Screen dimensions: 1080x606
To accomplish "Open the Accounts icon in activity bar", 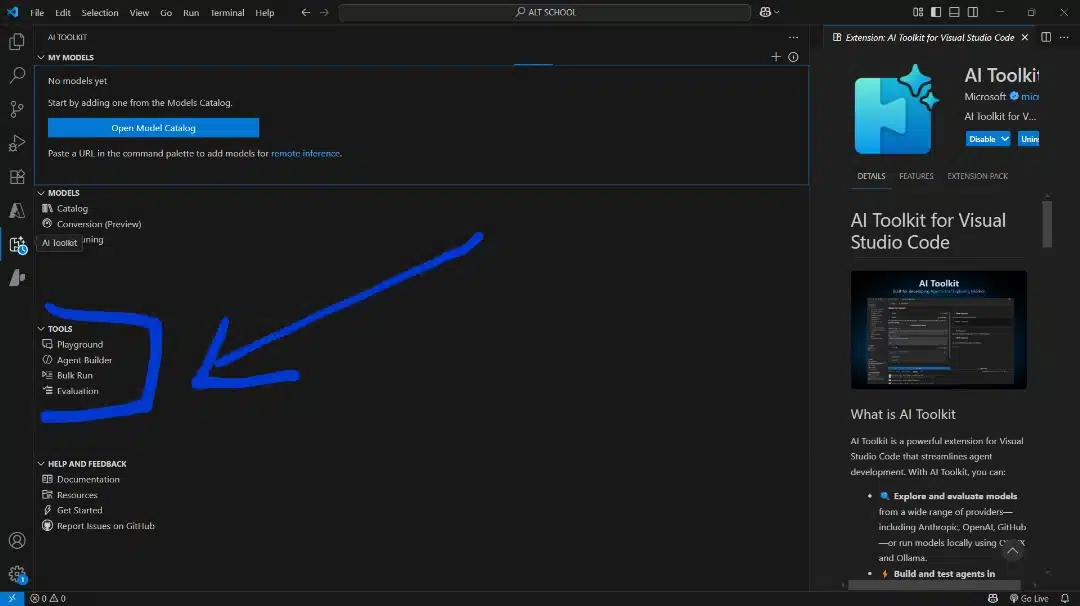I will (17, 541).
